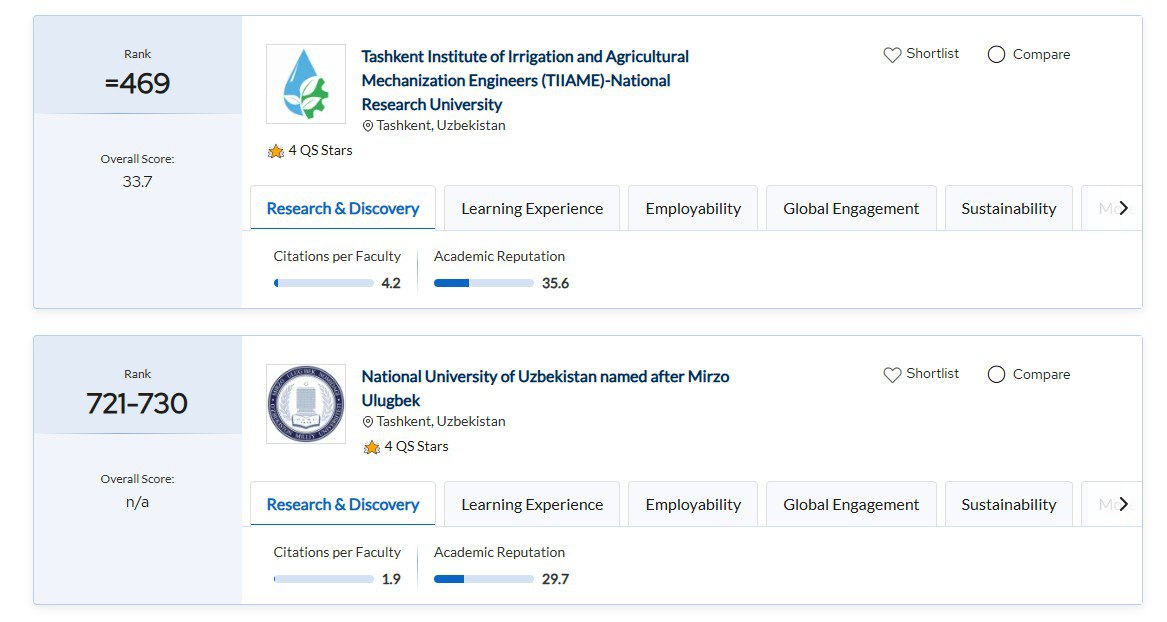Click the heart Shortlist icon for TIIAME

pos(892,55)
